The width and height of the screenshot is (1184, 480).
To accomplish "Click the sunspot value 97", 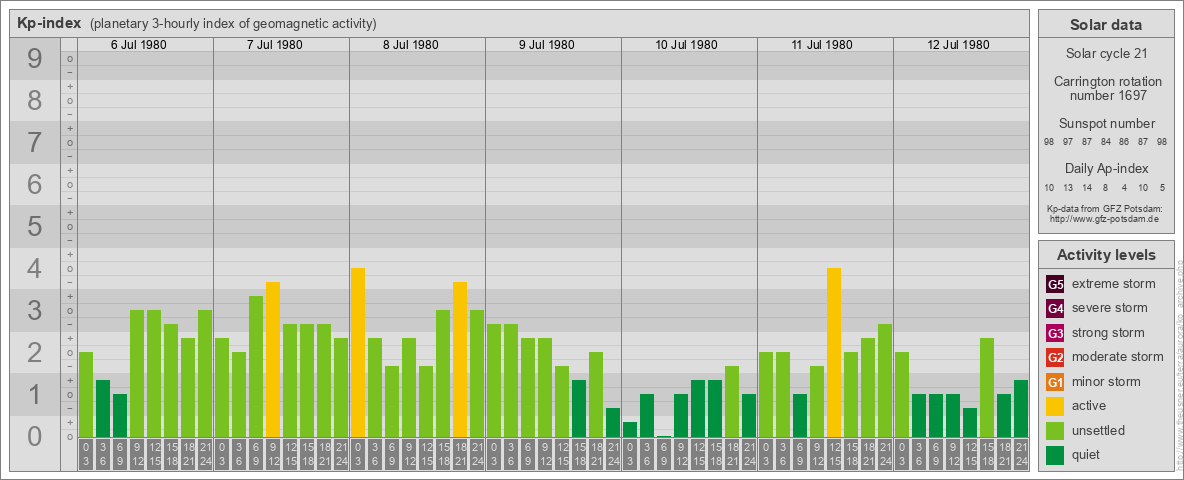I will (x=1068, y=143).
